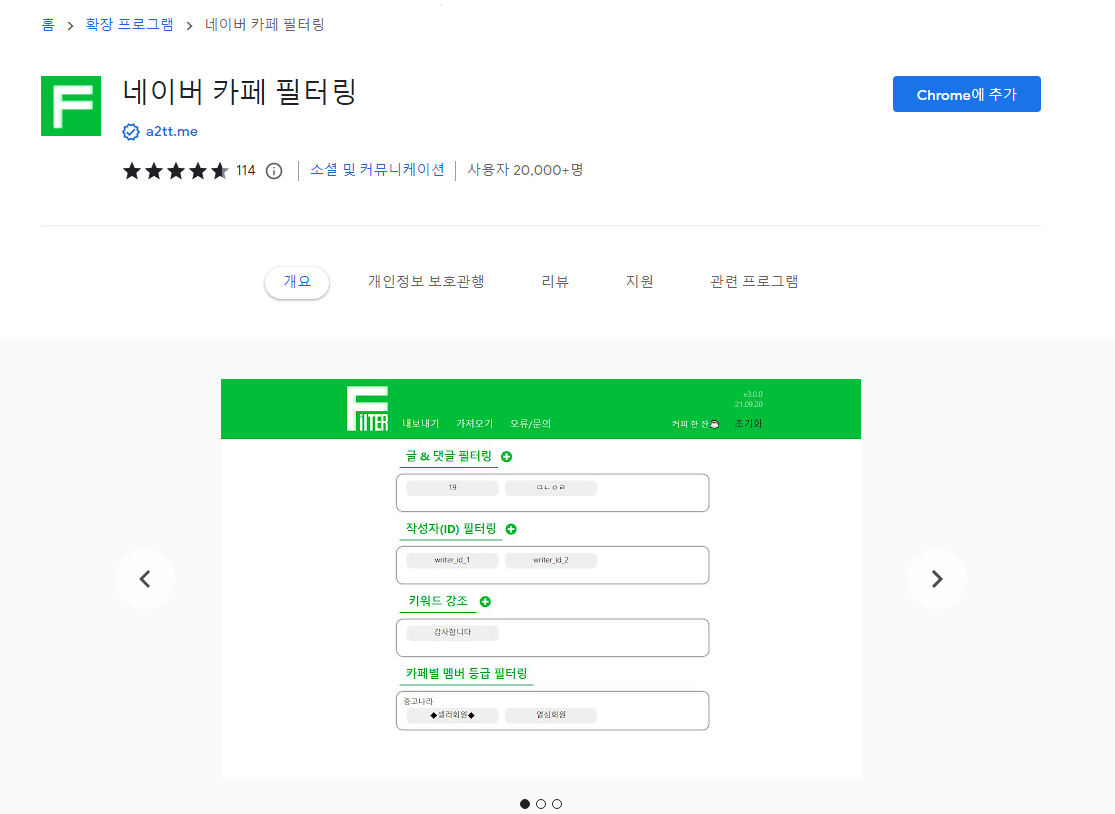Image resolution: width=1115 pixels, height=814 pixels.
Task: Click the 'ㅁㄴㅇㄹ' filter keyword chip
Action: (550, 488)
